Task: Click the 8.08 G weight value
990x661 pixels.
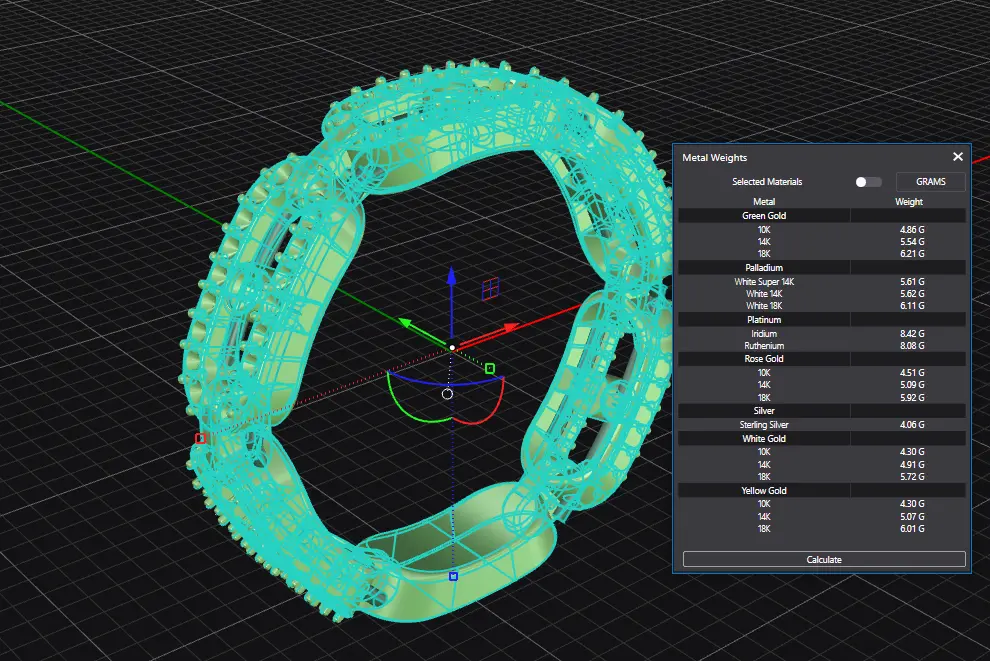Action: 912,346
